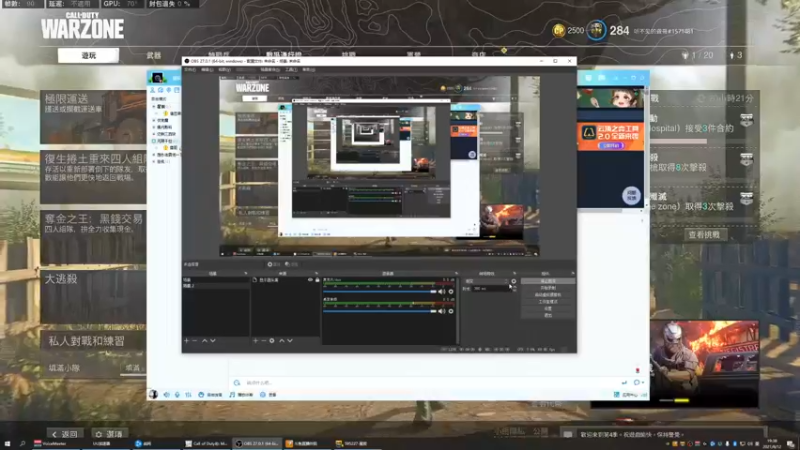
Task: Remove selected scene with minus icon in Scenes dock
Action: tap(195, 340)
